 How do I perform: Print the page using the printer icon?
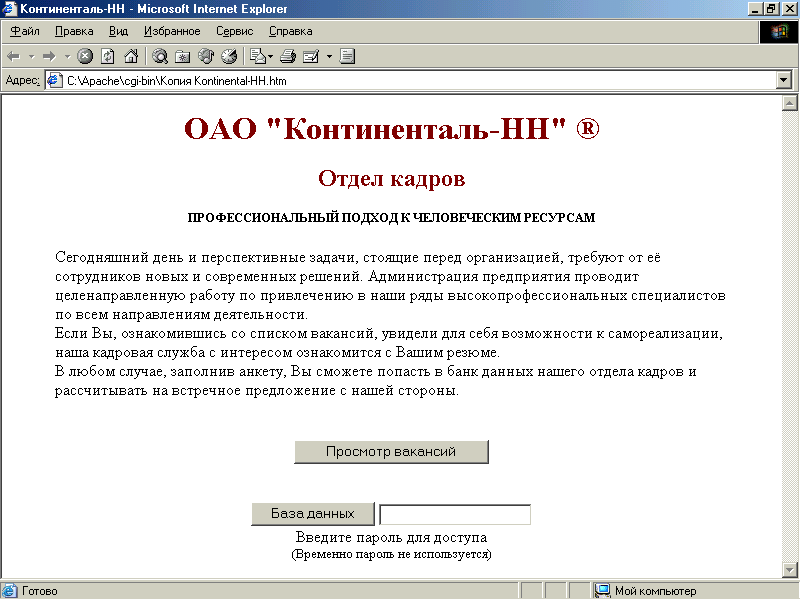coord(288,56)
